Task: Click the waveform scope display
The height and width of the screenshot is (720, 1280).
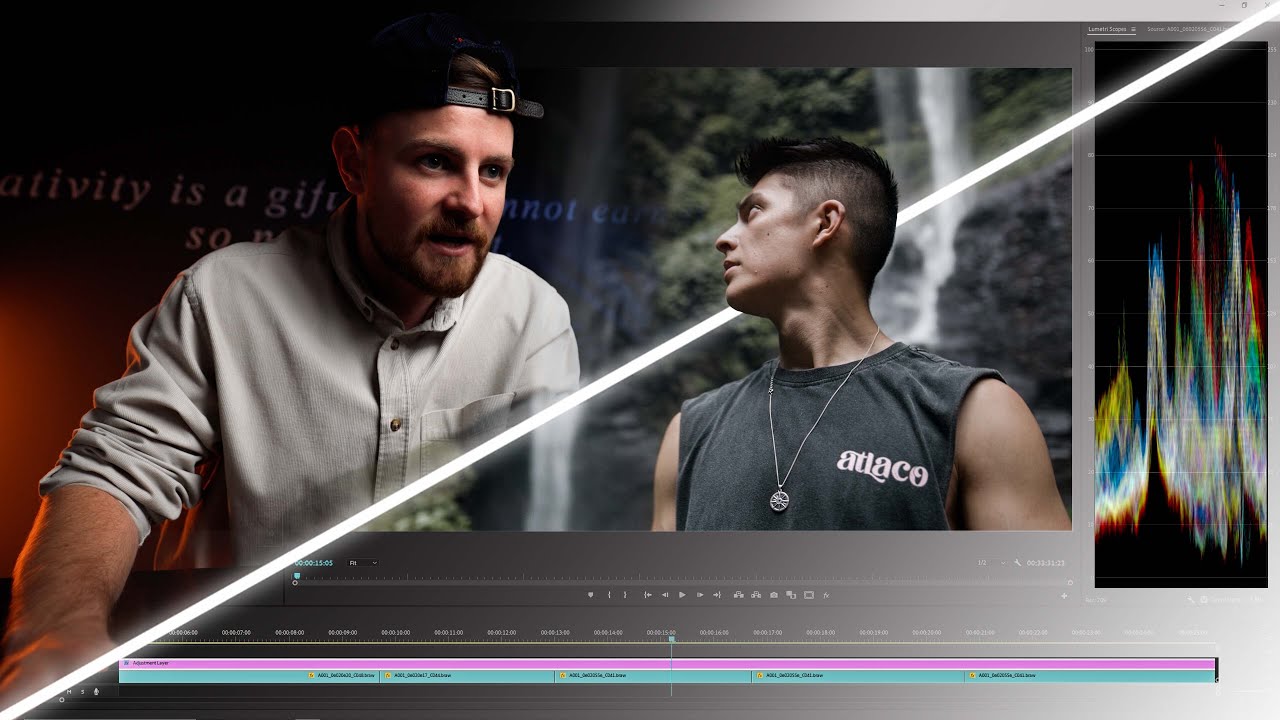Action: tap(1181, 315)
